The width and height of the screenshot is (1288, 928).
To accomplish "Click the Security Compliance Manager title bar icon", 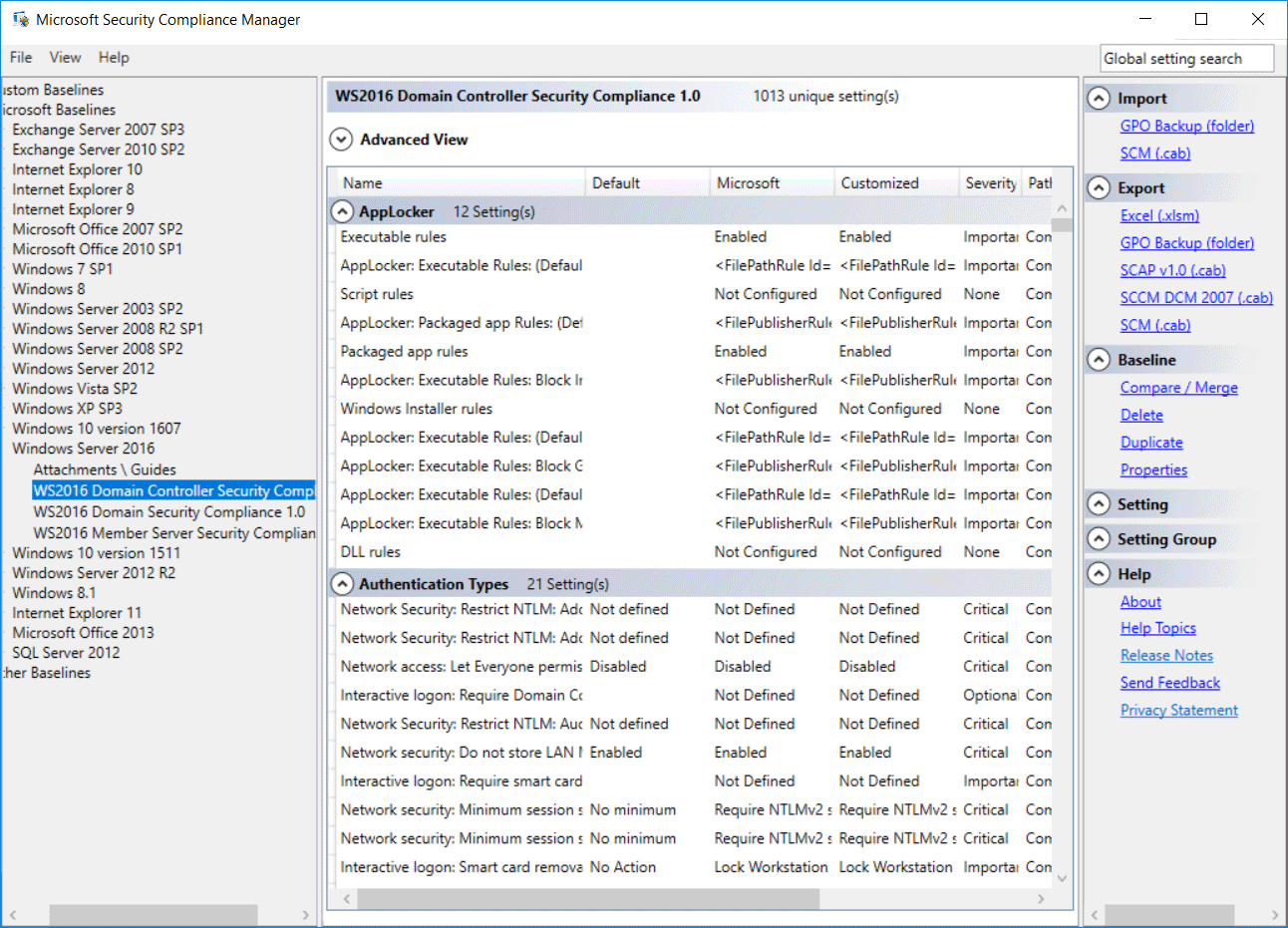I will click(20, 19).
